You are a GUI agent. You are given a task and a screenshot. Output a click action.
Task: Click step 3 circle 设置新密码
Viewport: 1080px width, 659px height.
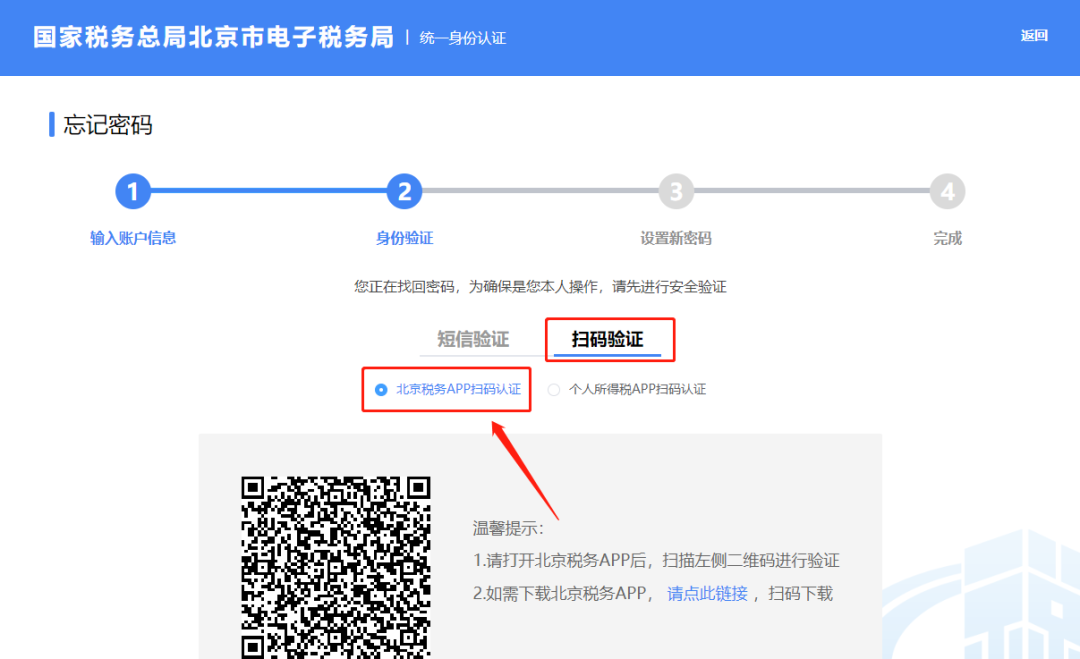coord(676,191)
